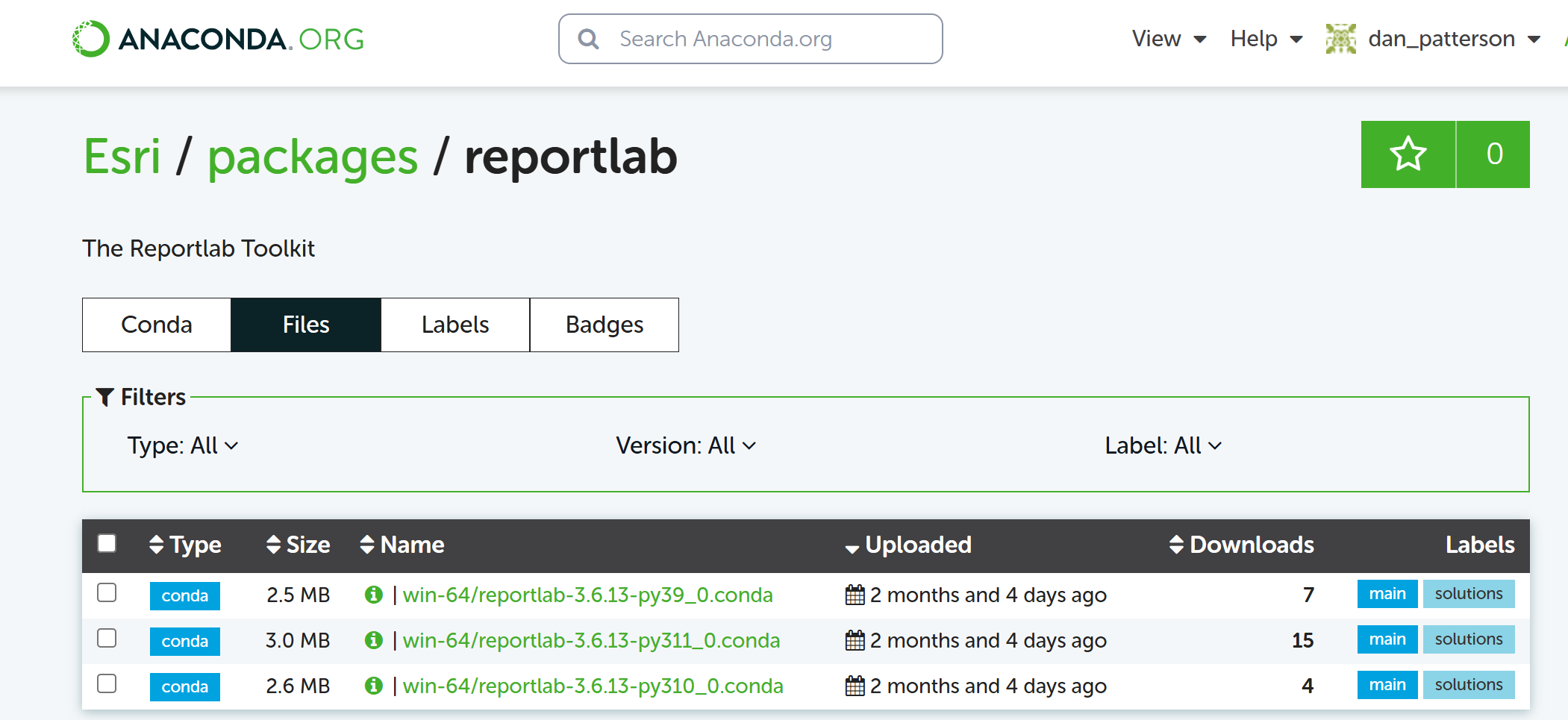Click the Anaconda.org logo
Viewport: 1568px width, 720px height.
(x=216, y=38)
